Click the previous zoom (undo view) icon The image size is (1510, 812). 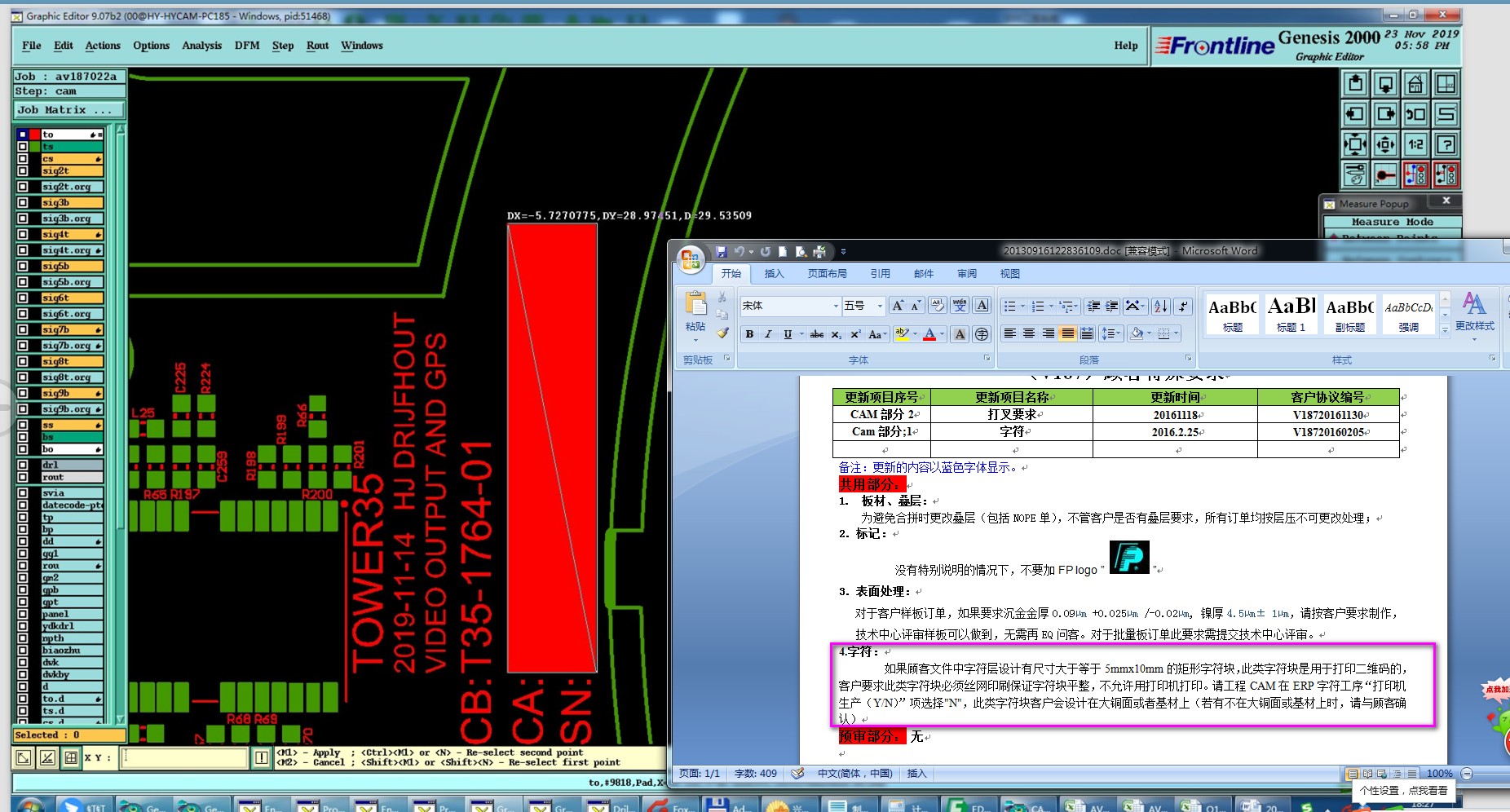pos(1415,114)
